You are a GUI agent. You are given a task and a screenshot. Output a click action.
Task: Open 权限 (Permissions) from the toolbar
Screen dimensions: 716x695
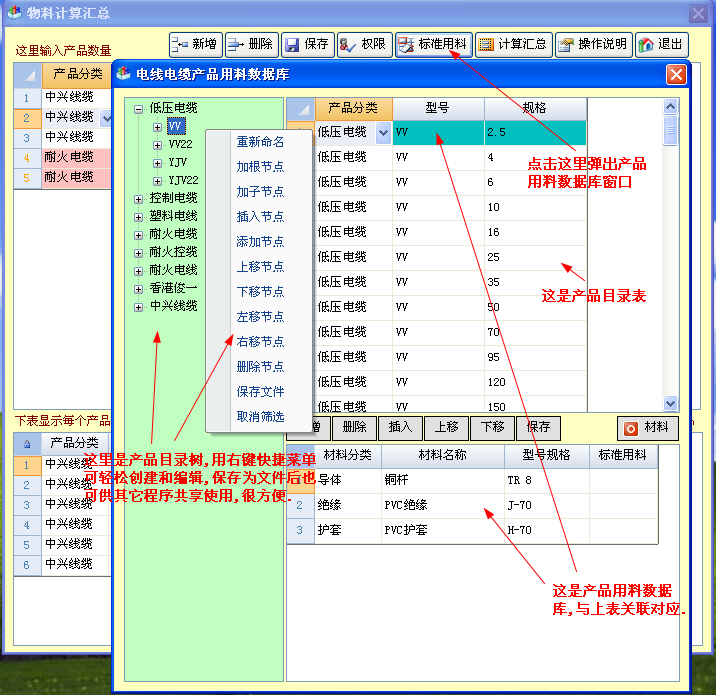pos(363,44)
